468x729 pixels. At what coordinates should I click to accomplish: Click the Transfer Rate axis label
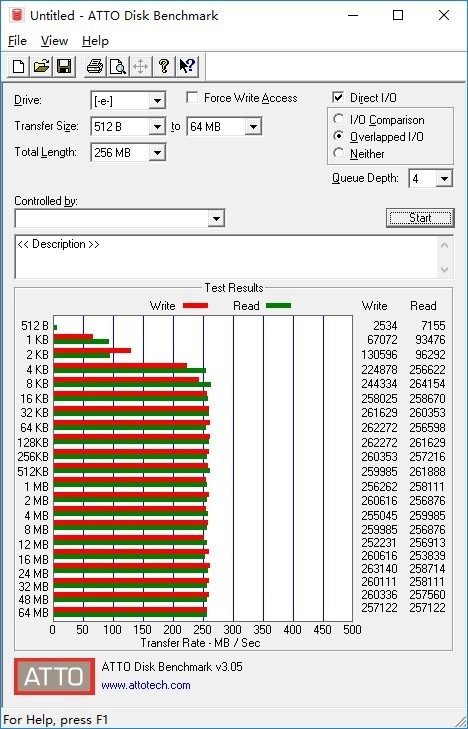coord(200,643)
